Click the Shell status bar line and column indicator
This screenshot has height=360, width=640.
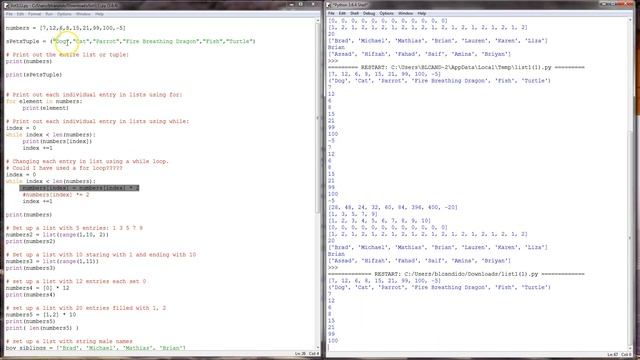pyautogui.click(x=620, y=355)
